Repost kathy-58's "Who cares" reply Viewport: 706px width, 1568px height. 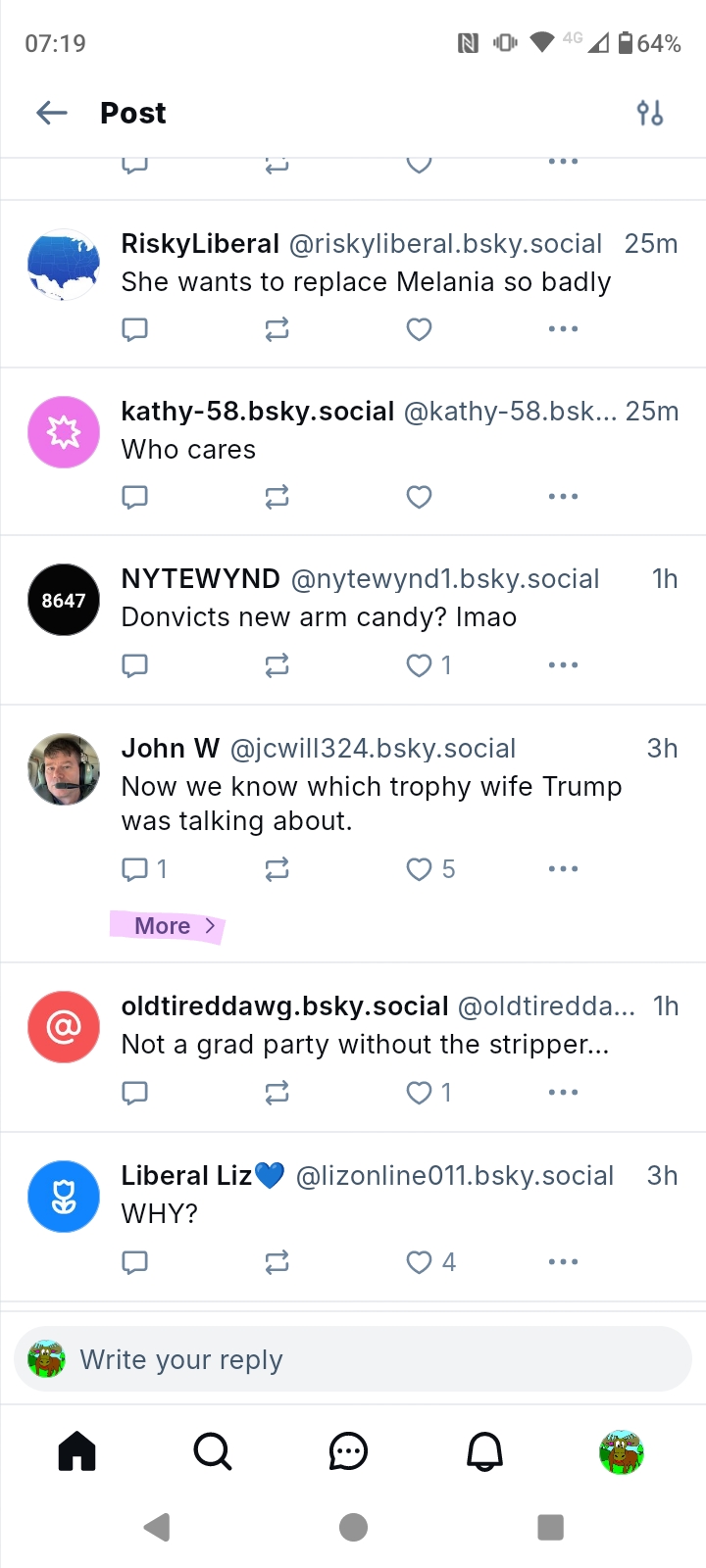(x=277, y=497)
